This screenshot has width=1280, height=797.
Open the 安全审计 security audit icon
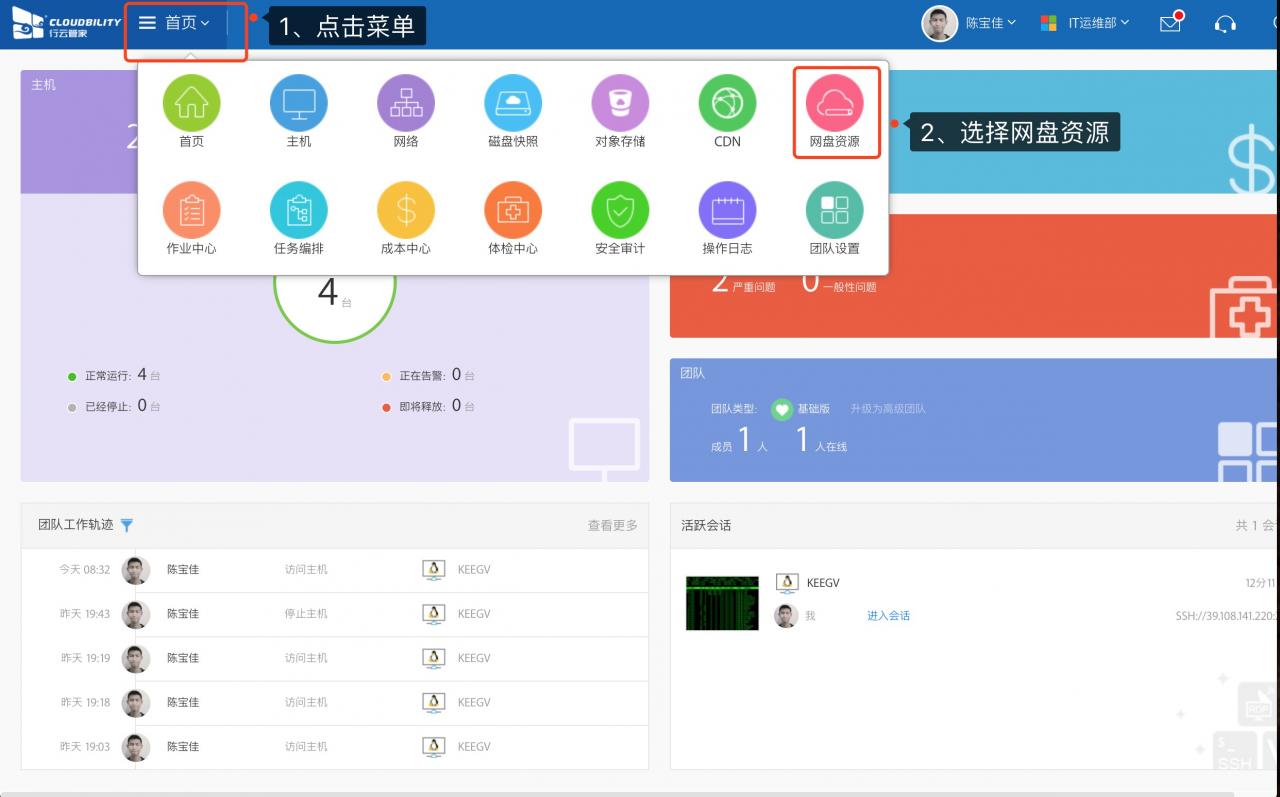(620, 210)
